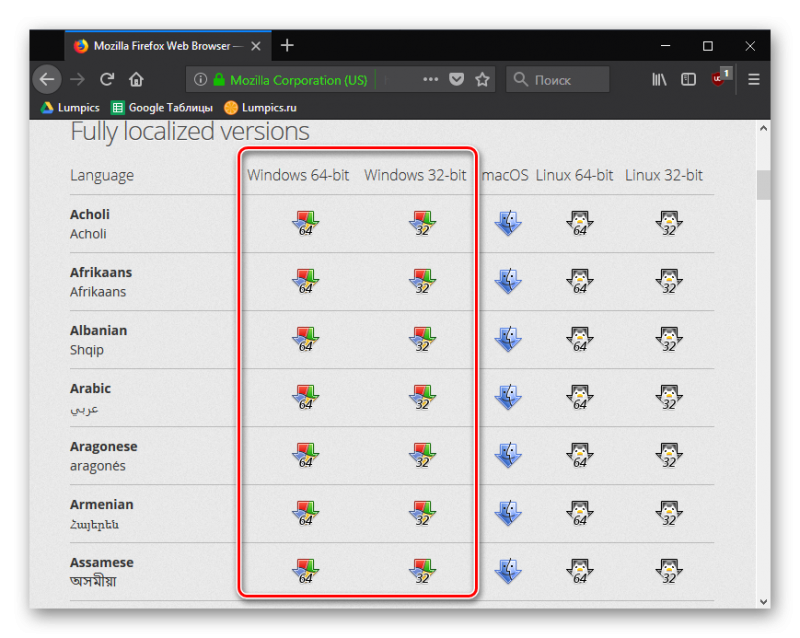Click scrollbar down arrow

click(x=763, y=601)
